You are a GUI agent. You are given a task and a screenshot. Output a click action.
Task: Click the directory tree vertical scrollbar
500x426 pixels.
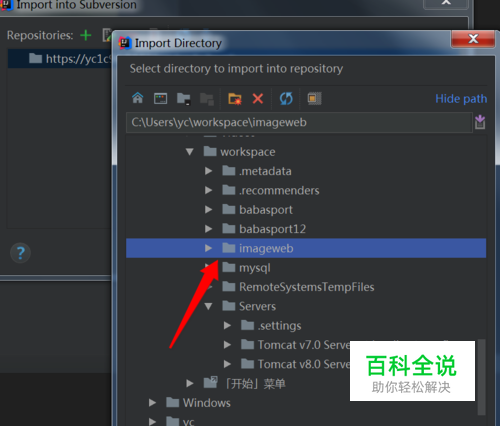pyautogui.click(x=481, y=377)
